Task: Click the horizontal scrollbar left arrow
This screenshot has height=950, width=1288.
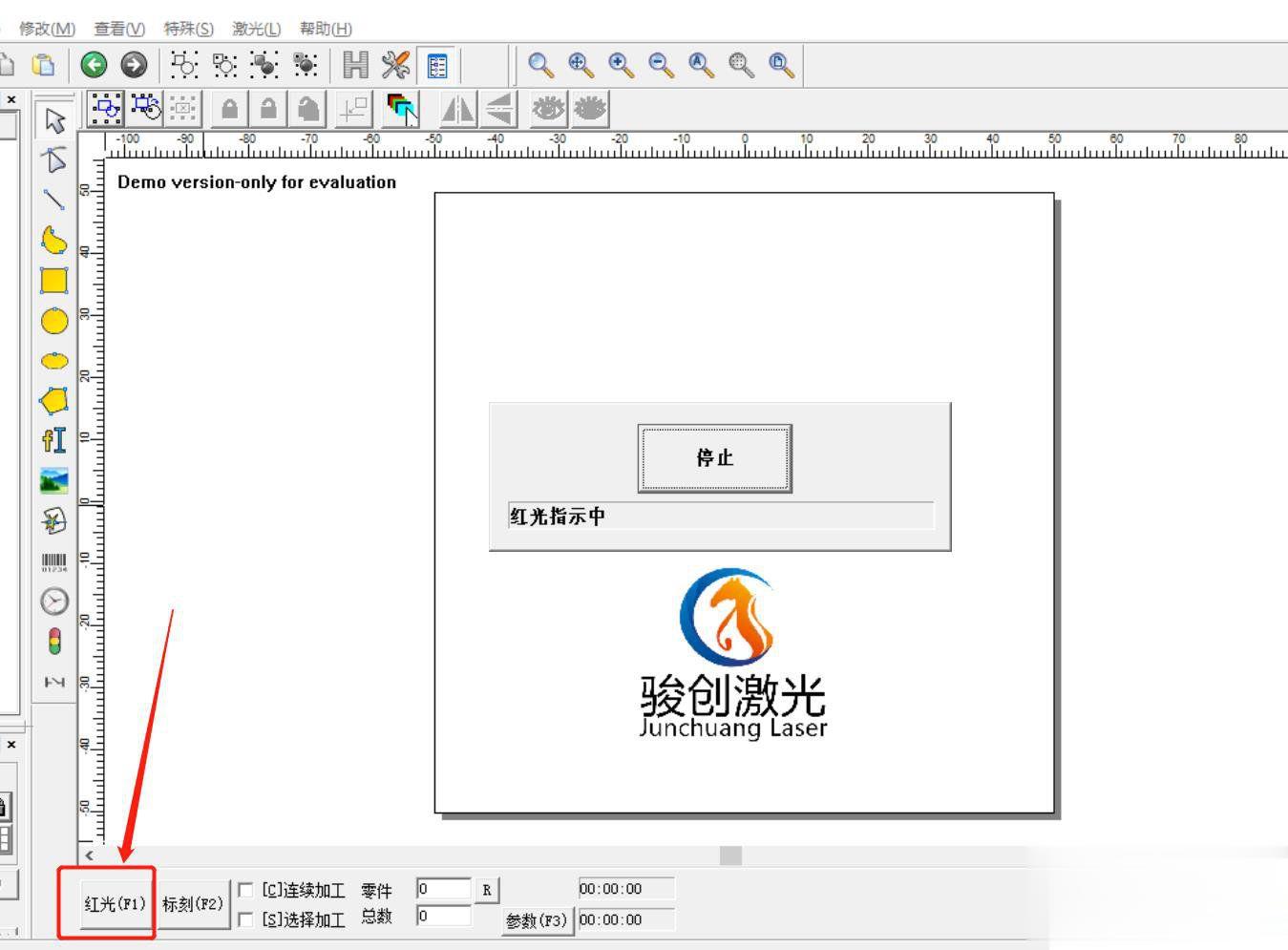Action: tap(90, 855)
